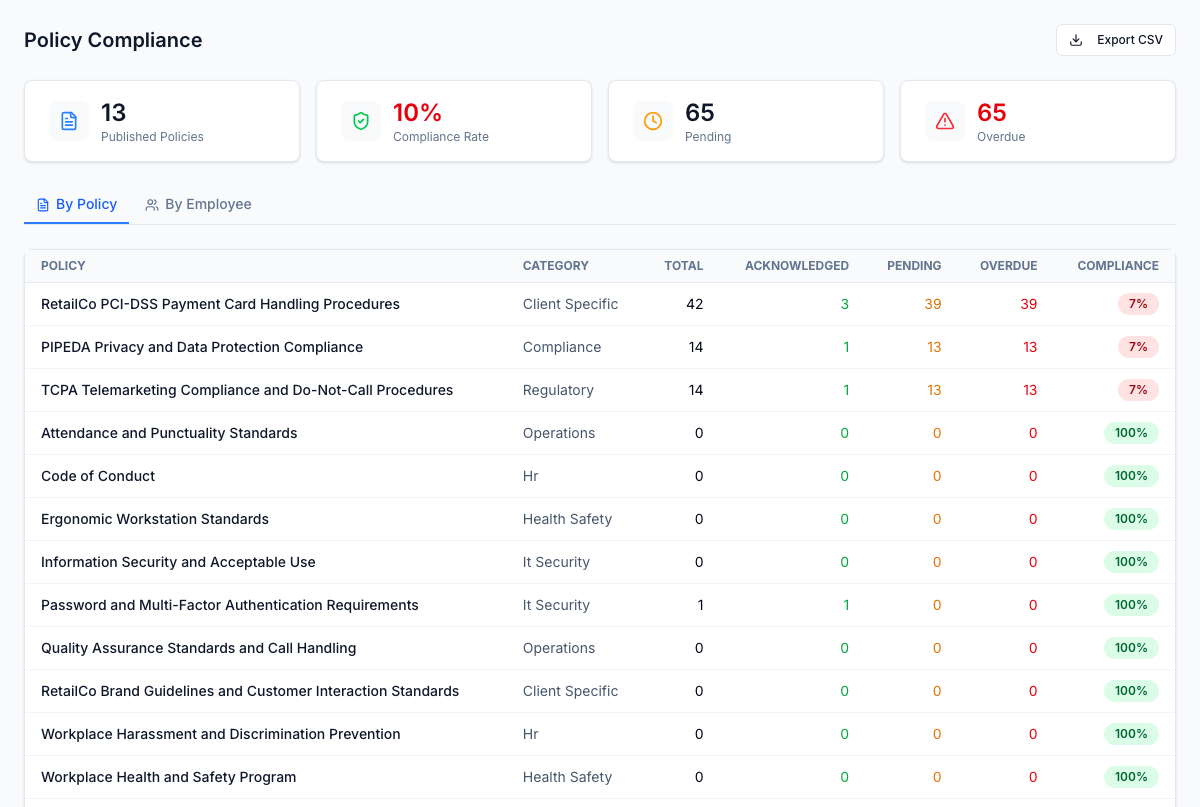Click the 100% badge for Code of Conduct

[1131, 476]
